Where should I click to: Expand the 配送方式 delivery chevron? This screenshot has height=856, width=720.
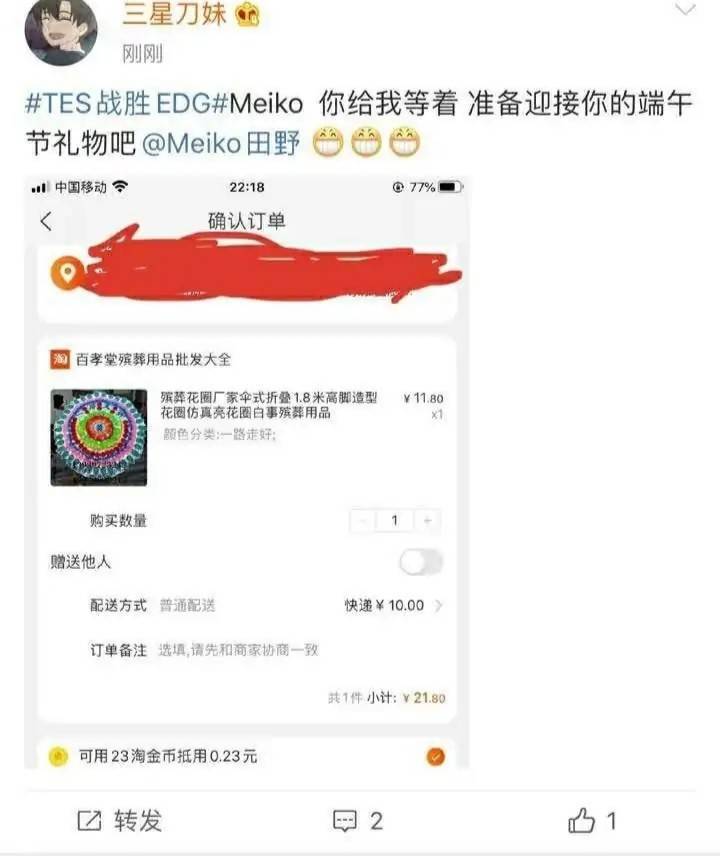coord(438,605)
